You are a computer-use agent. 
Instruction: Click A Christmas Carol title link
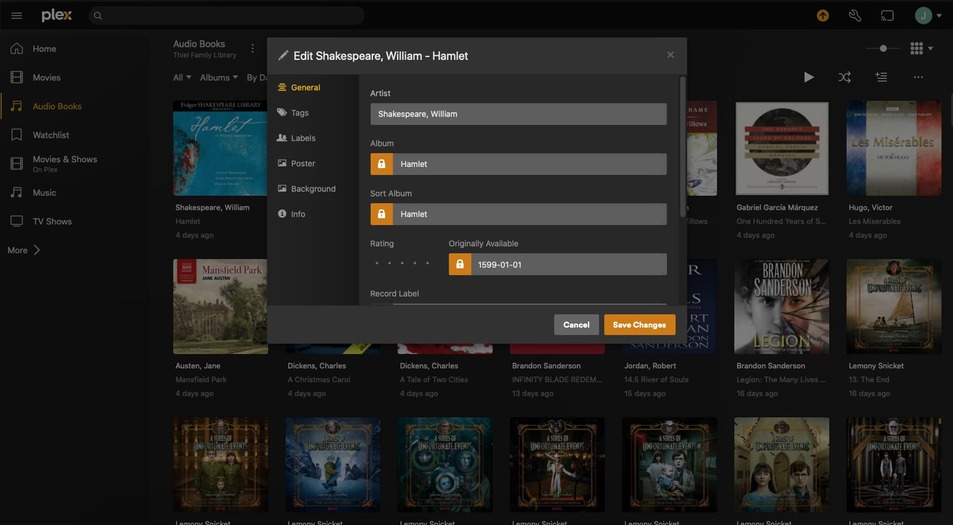point(318,380)
